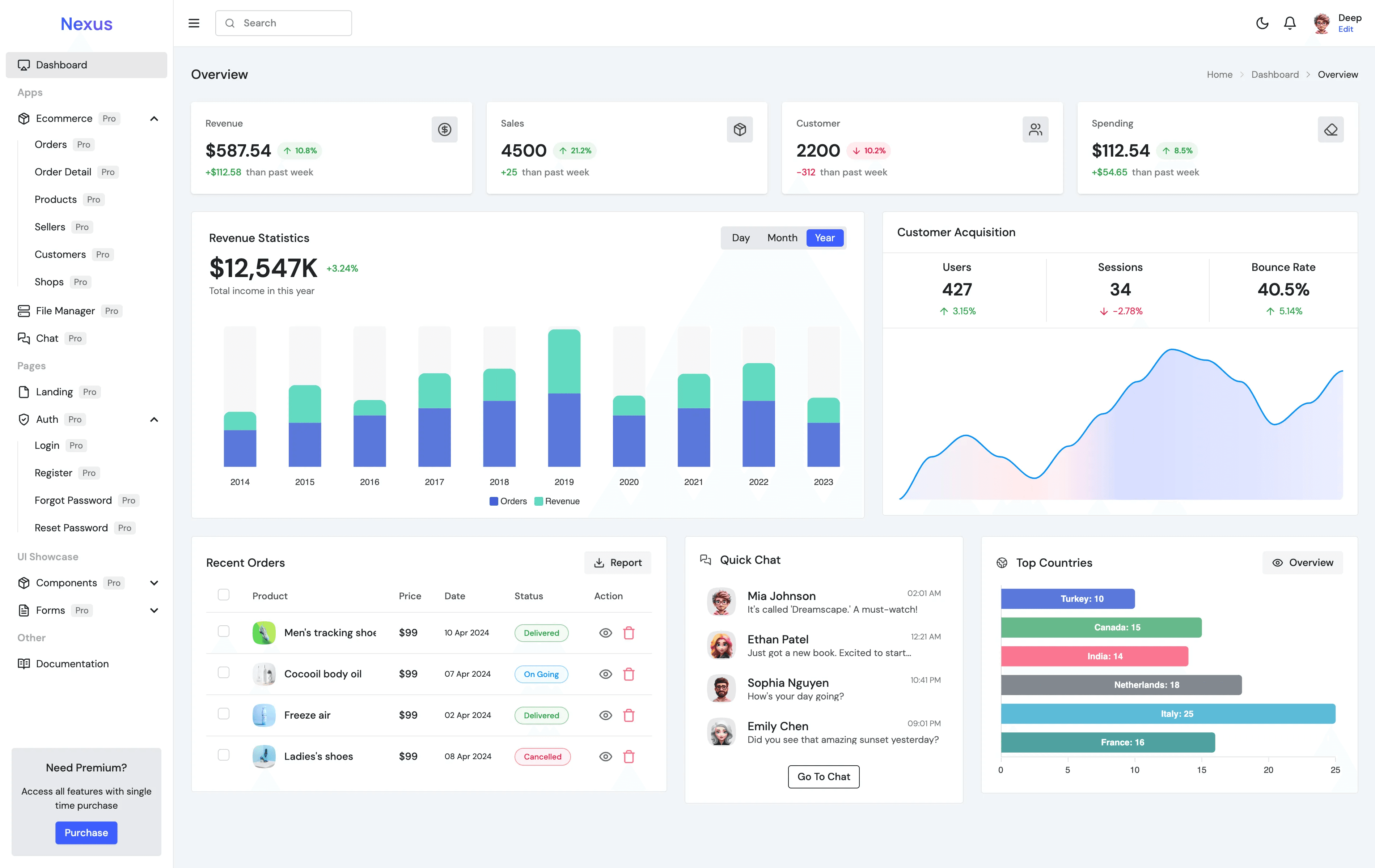The height and width of the screenshot is (868, 1375).
Task: Expand the Components menu
Action: (x=154, y=583)
